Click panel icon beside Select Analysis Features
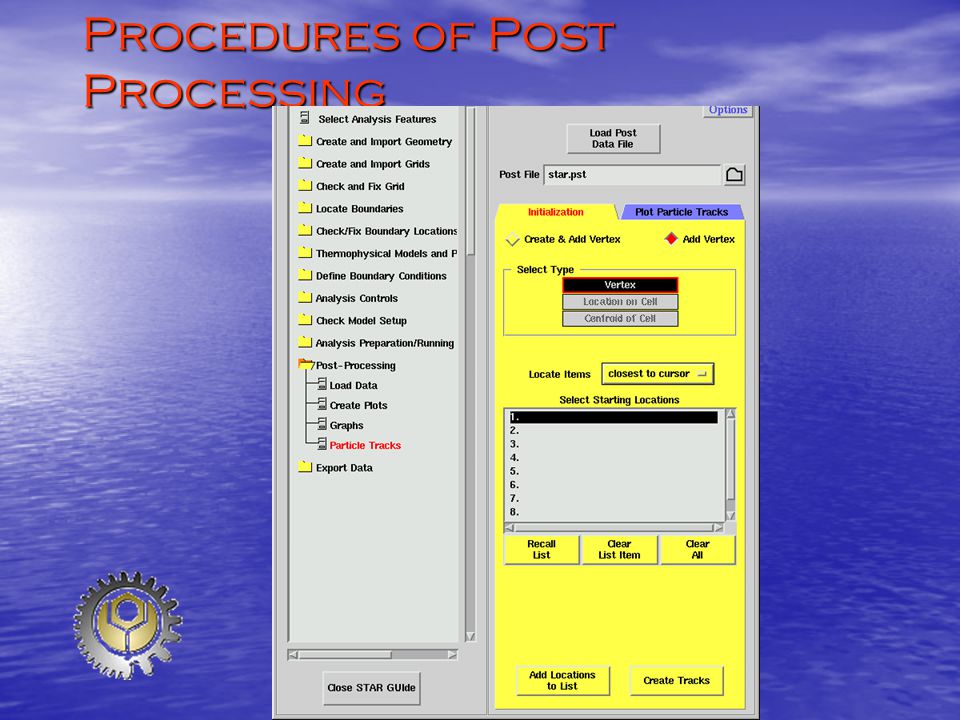 tap(304, 118)
